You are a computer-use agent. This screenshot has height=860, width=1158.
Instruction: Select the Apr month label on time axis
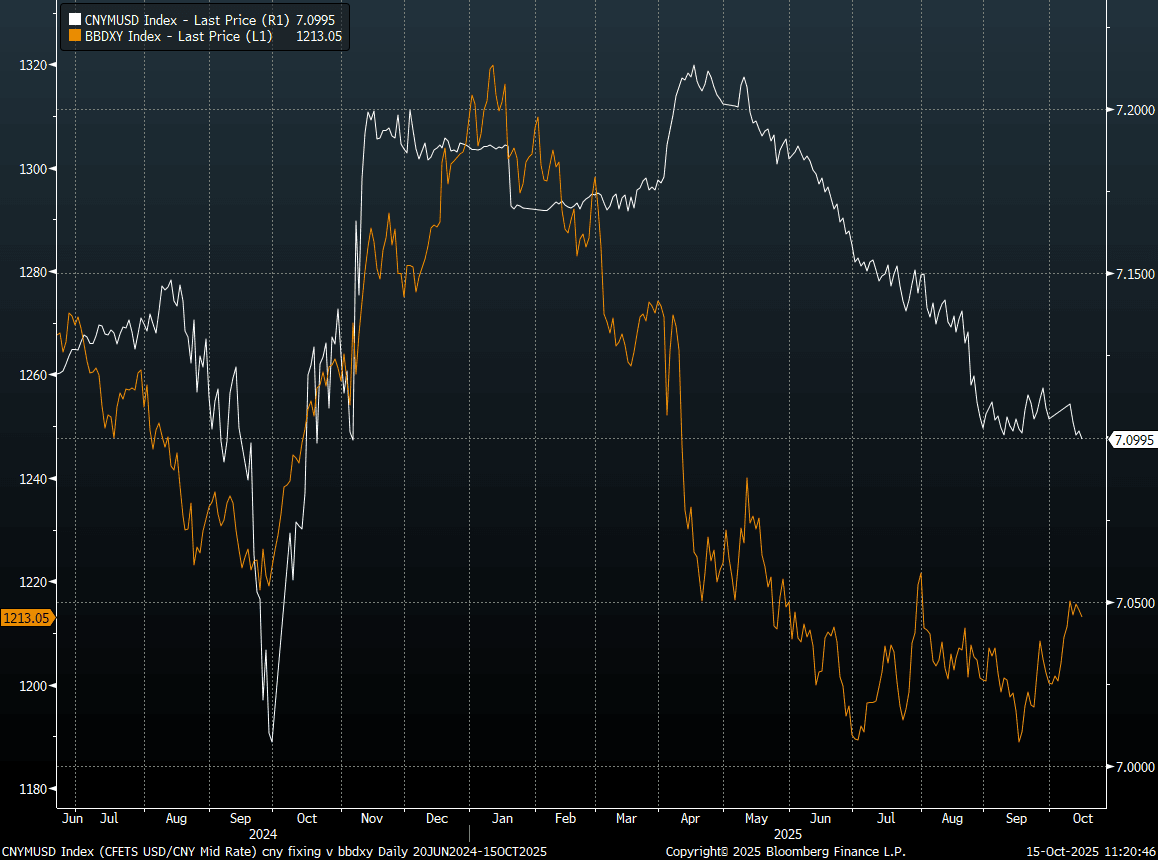click(690, 818)
